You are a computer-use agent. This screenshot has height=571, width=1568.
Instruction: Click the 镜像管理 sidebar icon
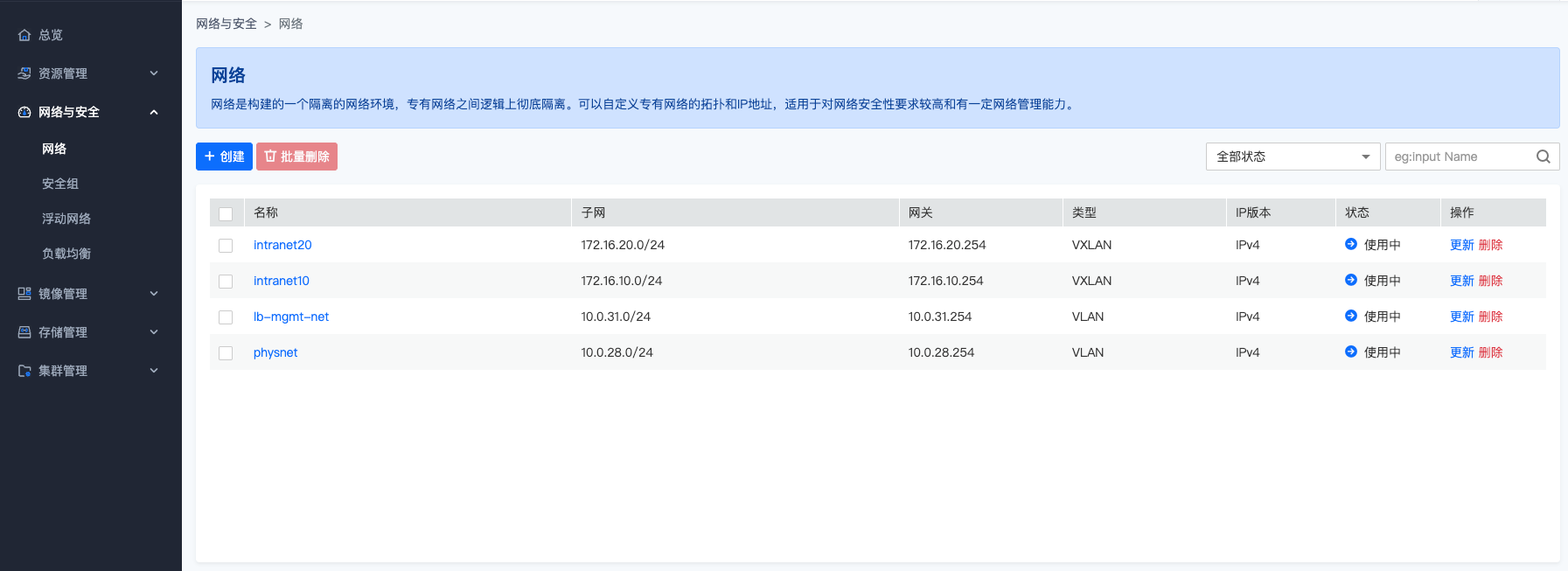pyautogui.click(x=24, y=294)
